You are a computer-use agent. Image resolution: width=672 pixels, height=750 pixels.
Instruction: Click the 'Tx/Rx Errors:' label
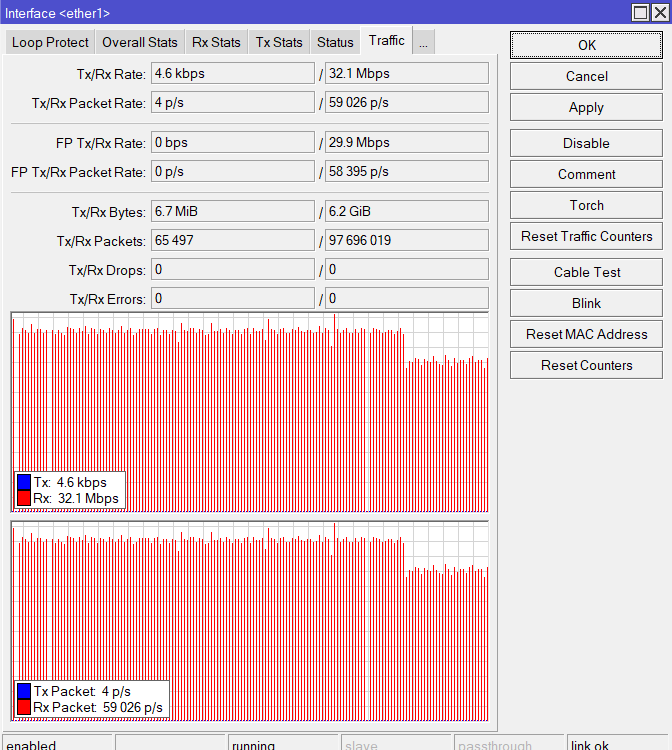tap(108, 299)
